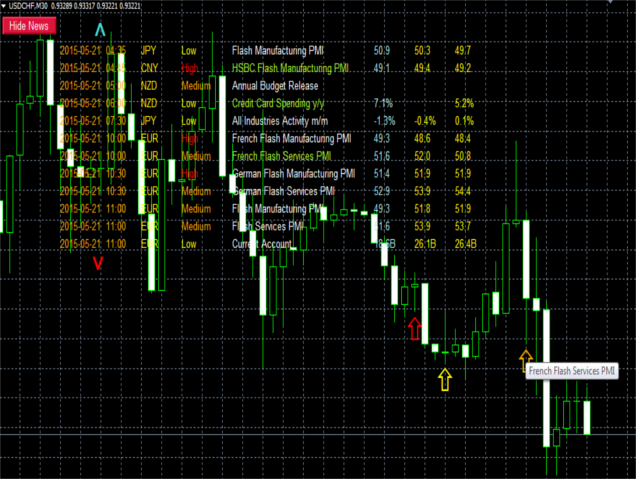Open chart menu triangle beside USDCHF,M30 title

click(4, 6)
